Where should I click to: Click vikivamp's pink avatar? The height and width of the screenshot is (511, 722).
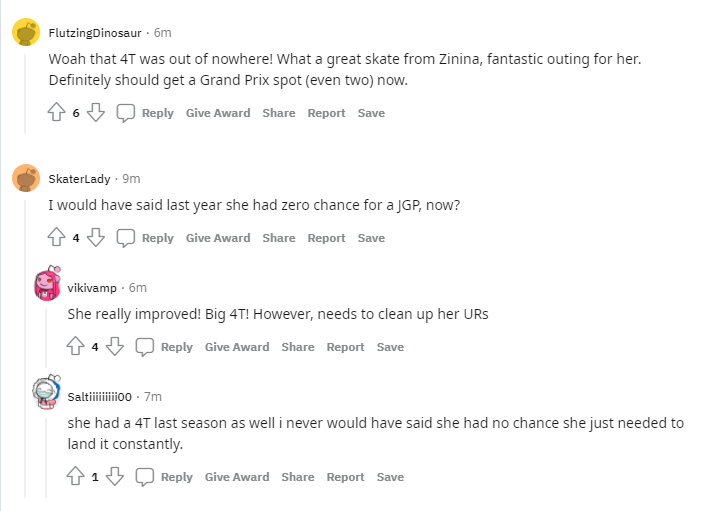[x=47, y=286]
